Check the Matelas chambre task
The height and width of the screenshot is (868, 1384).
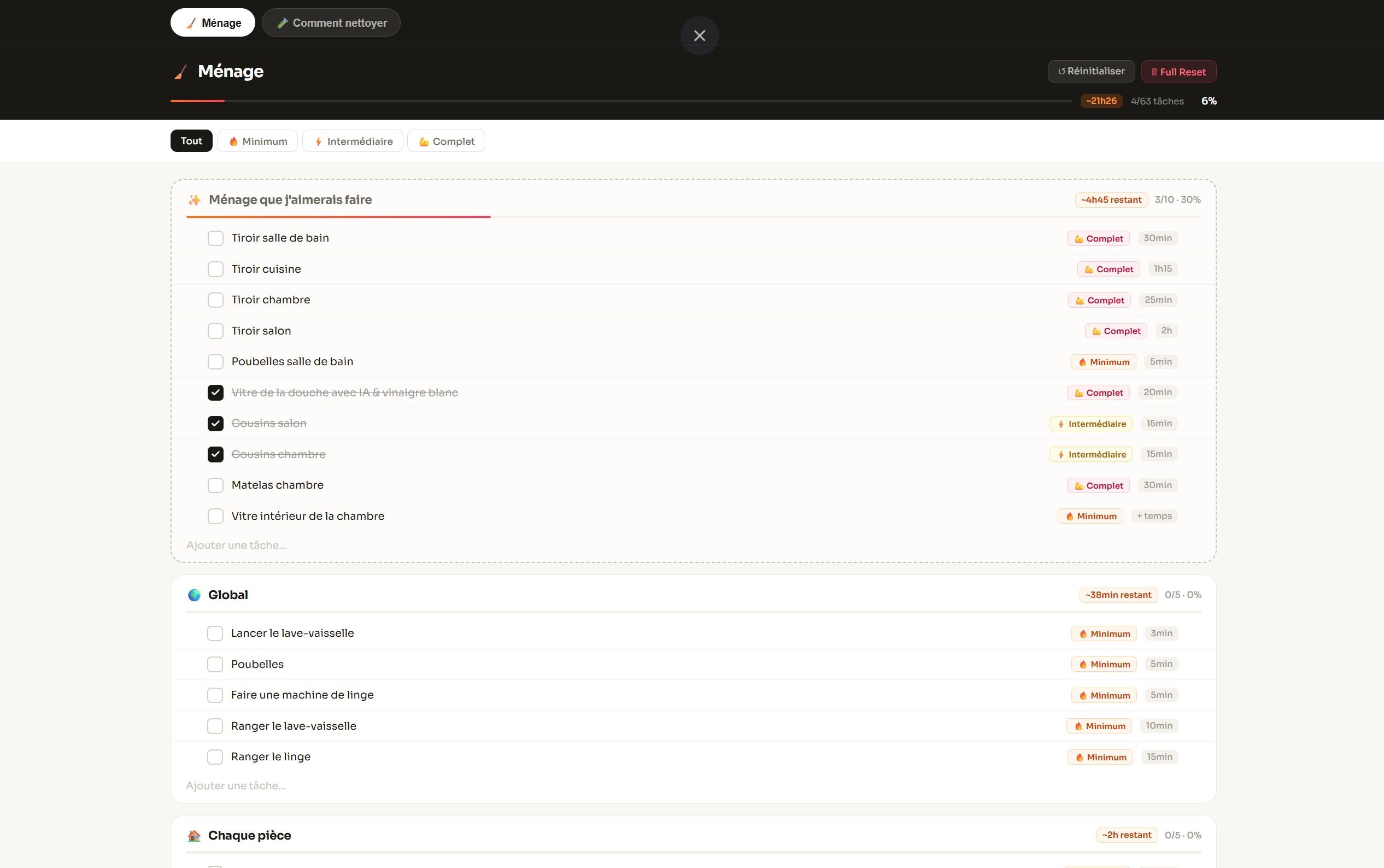(x=215, y=485)
